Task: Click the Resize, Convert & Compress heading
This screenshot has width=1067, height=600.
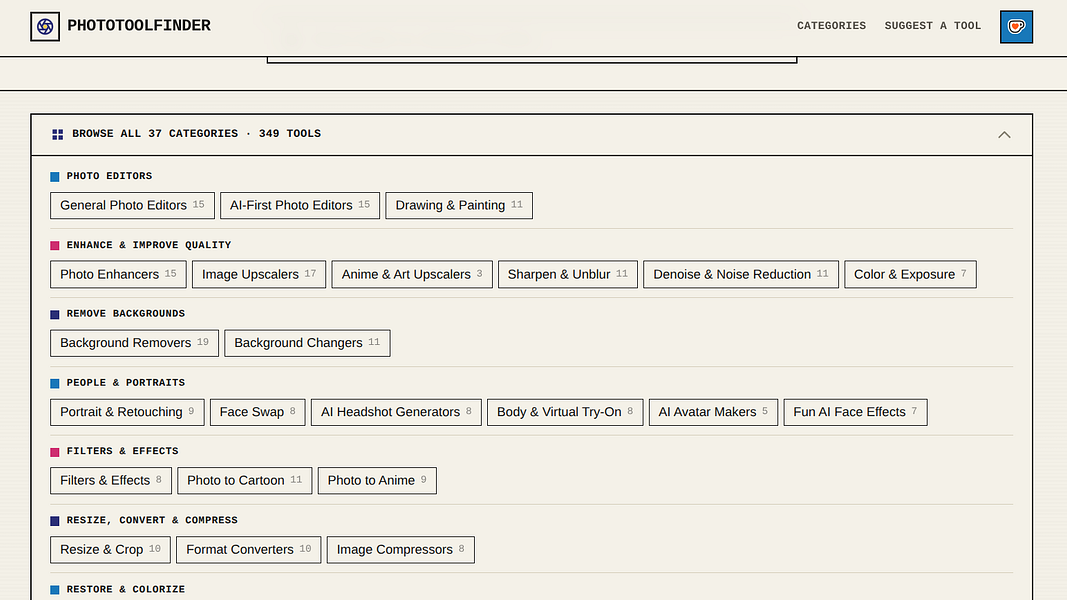Action: tap(152, 520)
